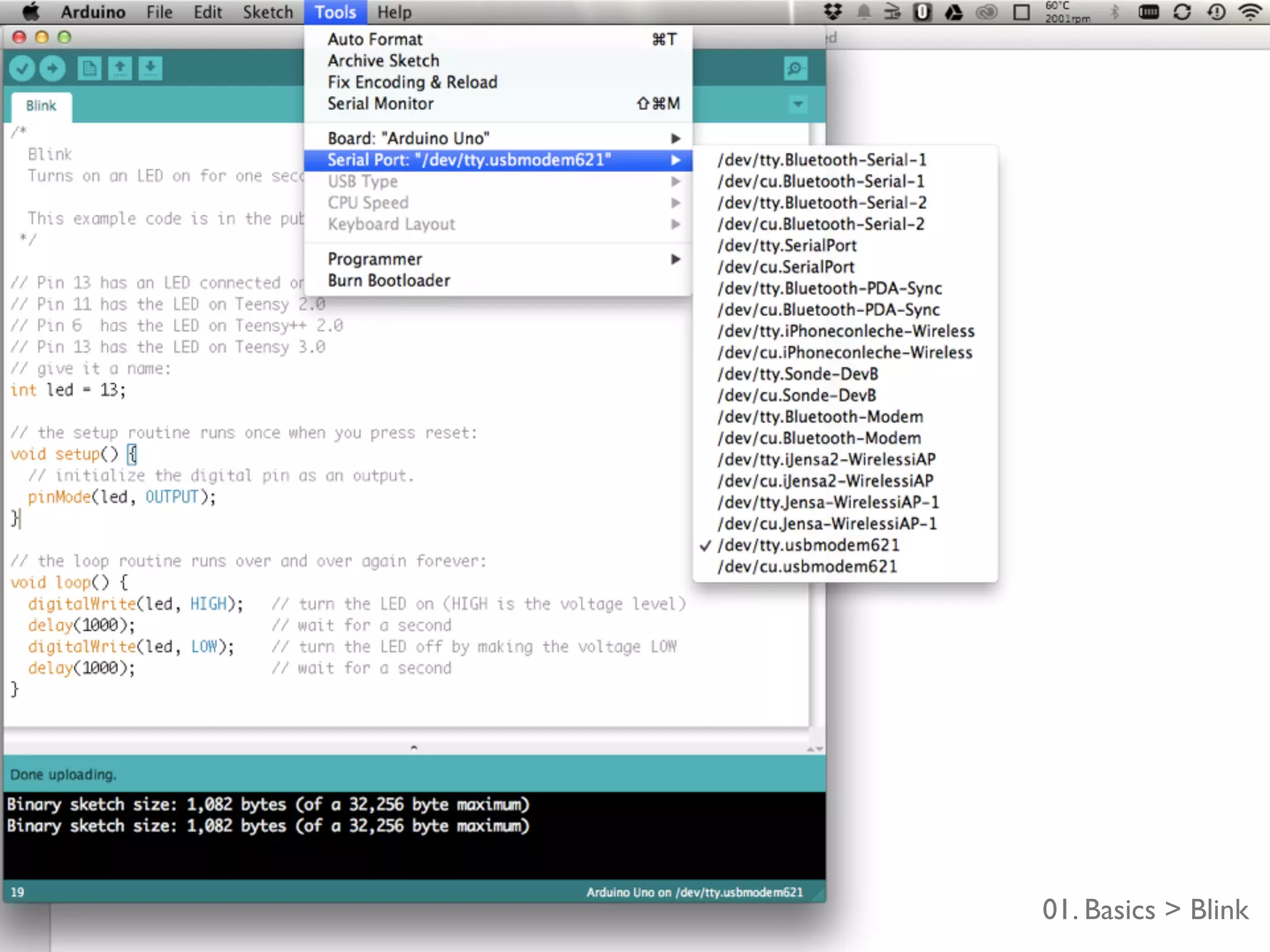Viewport: 1270px width, 952px height.
Task: Choose /dev/tty.Bluetooth-Modem port option
Action: (820, 416)
